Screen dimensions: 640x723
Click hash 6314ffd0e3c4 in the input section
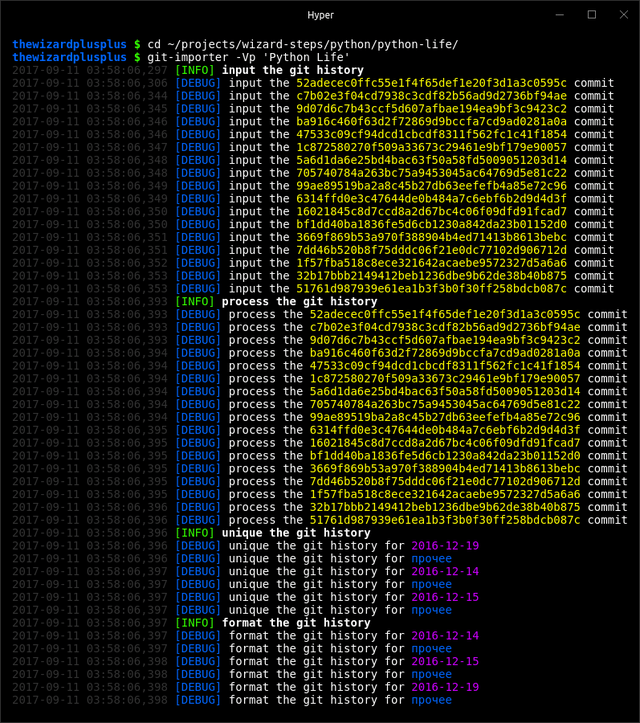(x=431, y=199)
